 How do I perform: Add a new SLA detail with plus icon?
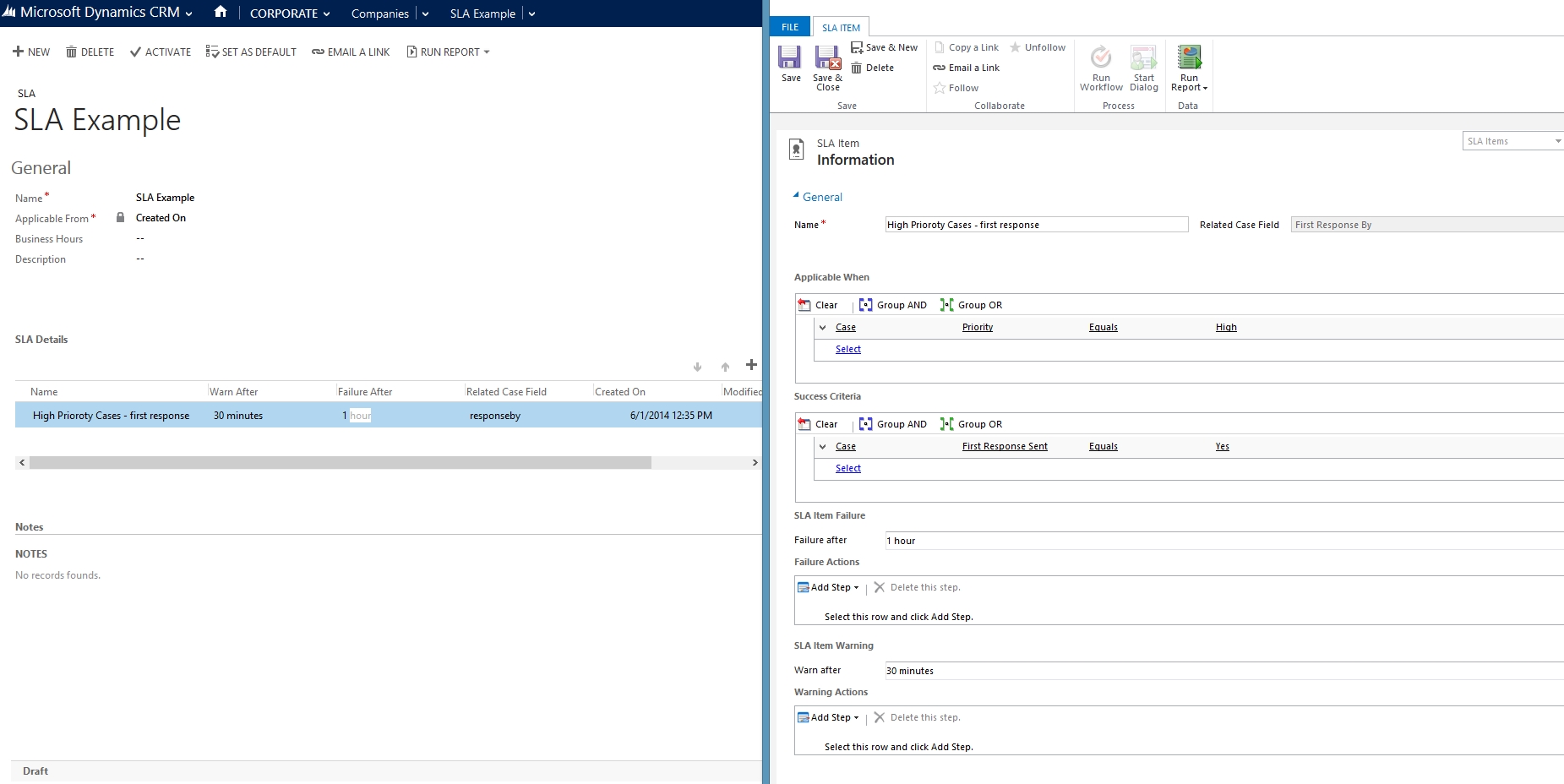point(751,365)
